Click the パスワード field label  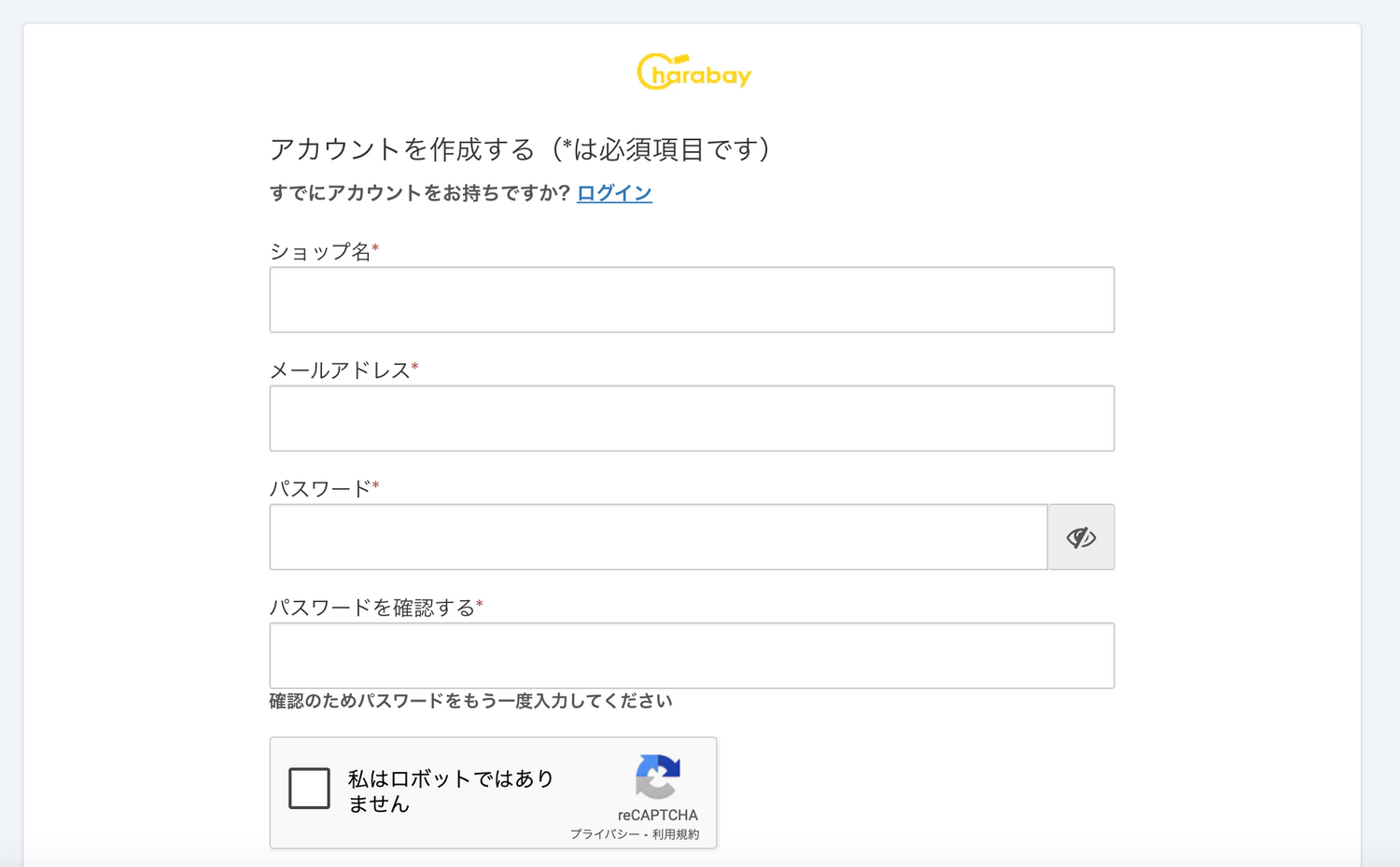pos(320,489)
